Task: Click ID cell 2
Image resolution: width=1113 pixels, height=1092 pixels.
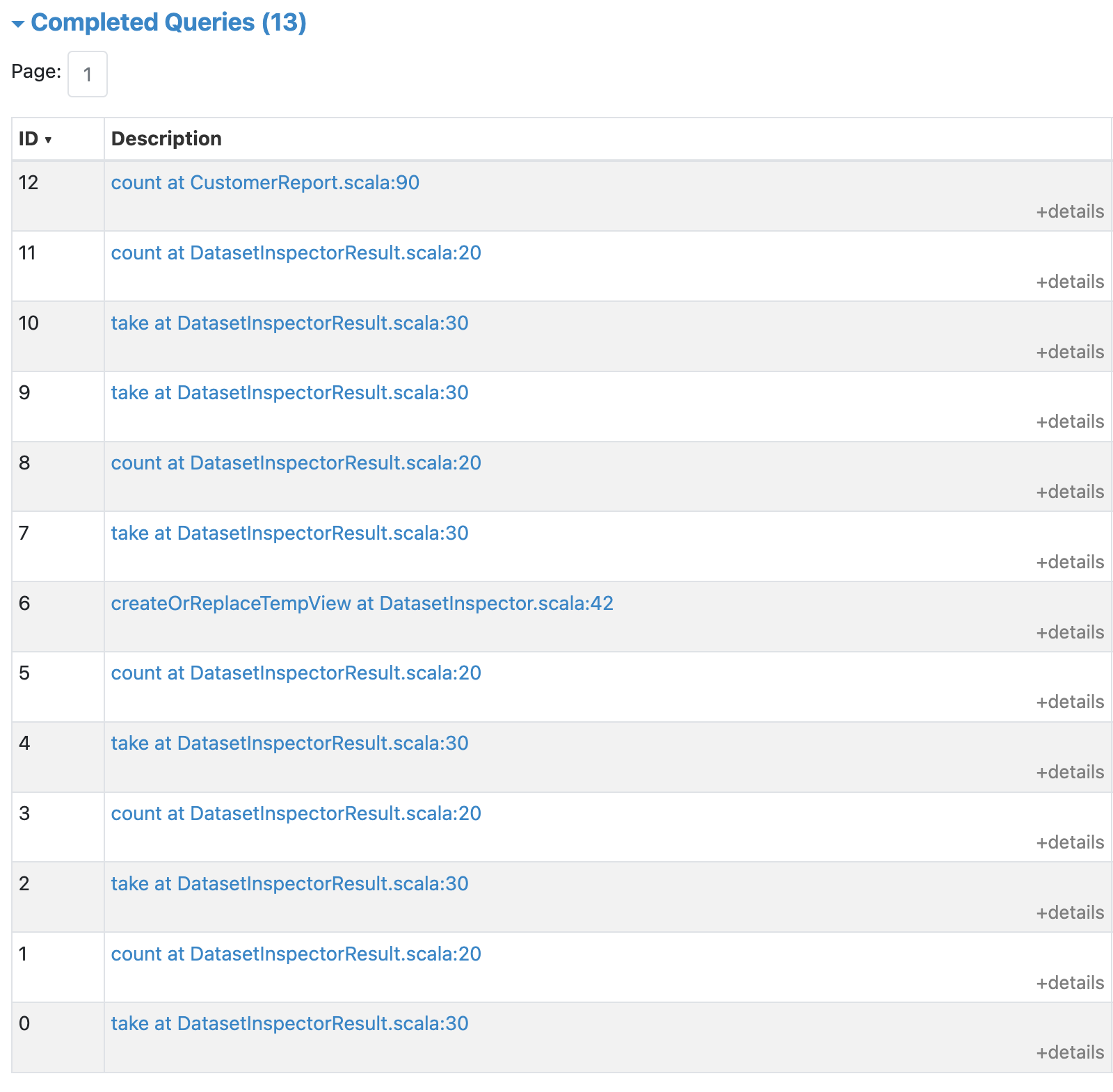Action: click(x=58, y=897)
